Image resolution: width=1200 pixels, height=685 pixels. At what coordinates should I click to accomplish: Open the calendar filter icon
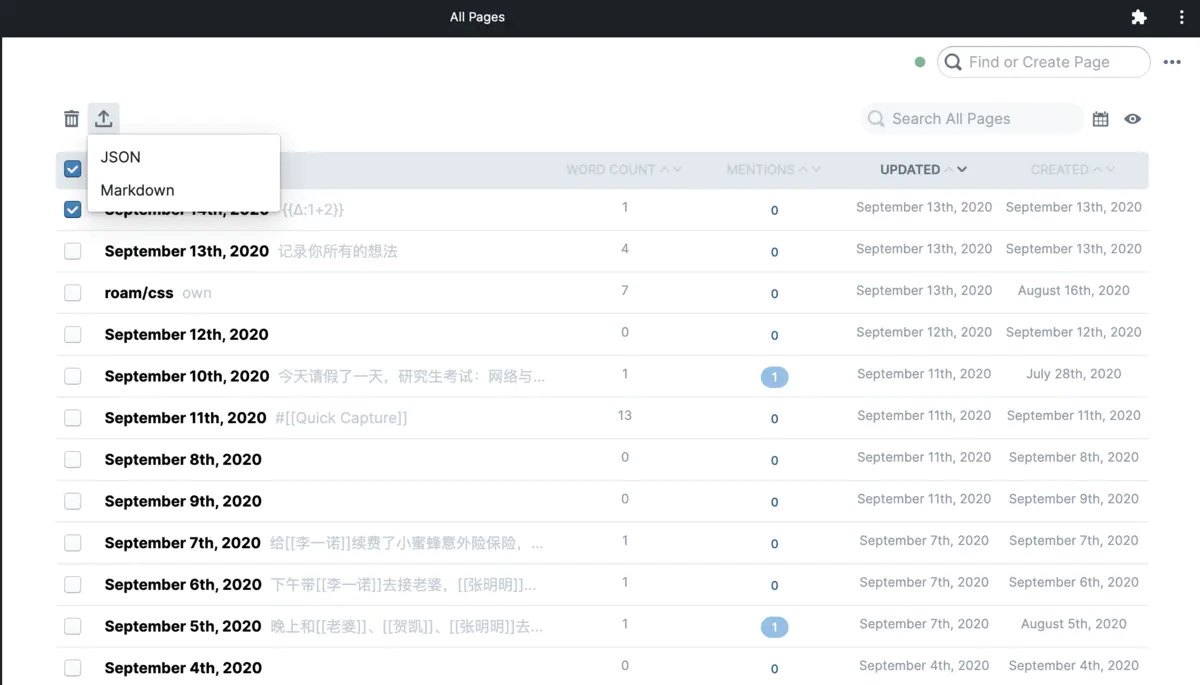pos(1100,118)
